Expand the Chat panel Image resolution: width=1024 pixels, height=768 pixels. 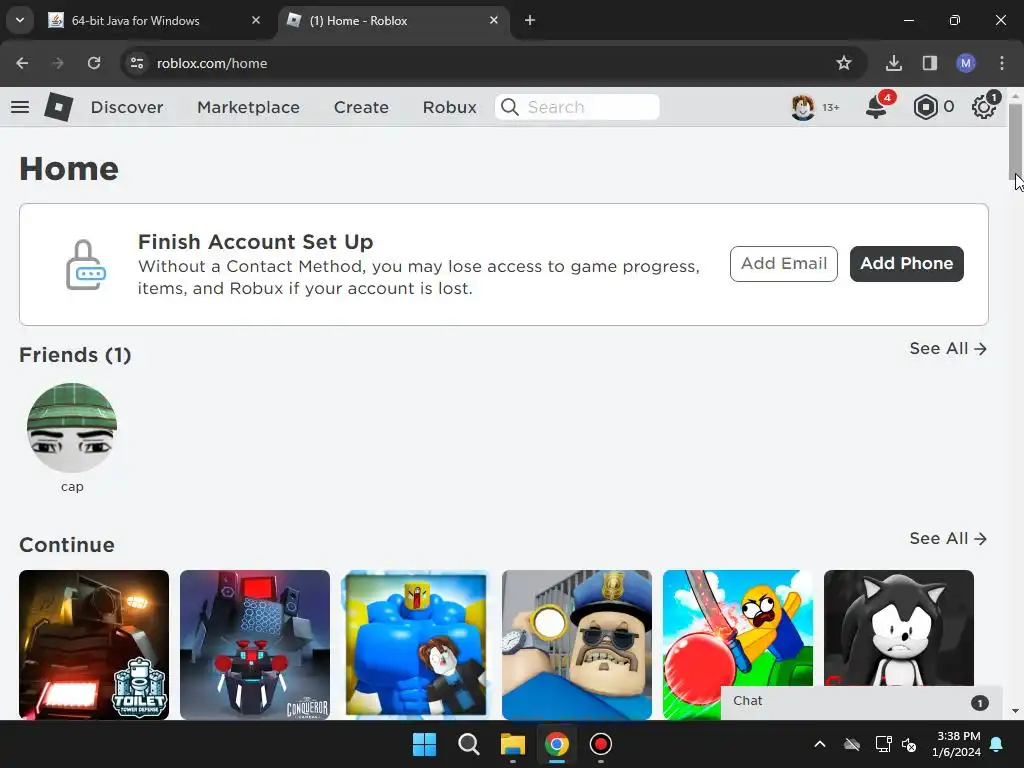861,702
